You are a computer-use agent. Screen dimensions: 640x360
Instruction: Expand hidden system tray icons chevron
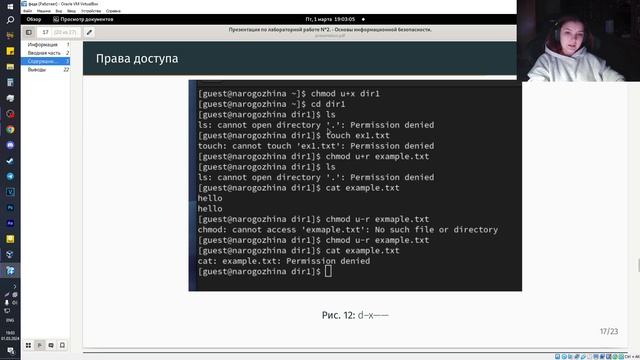click(15, 287)
